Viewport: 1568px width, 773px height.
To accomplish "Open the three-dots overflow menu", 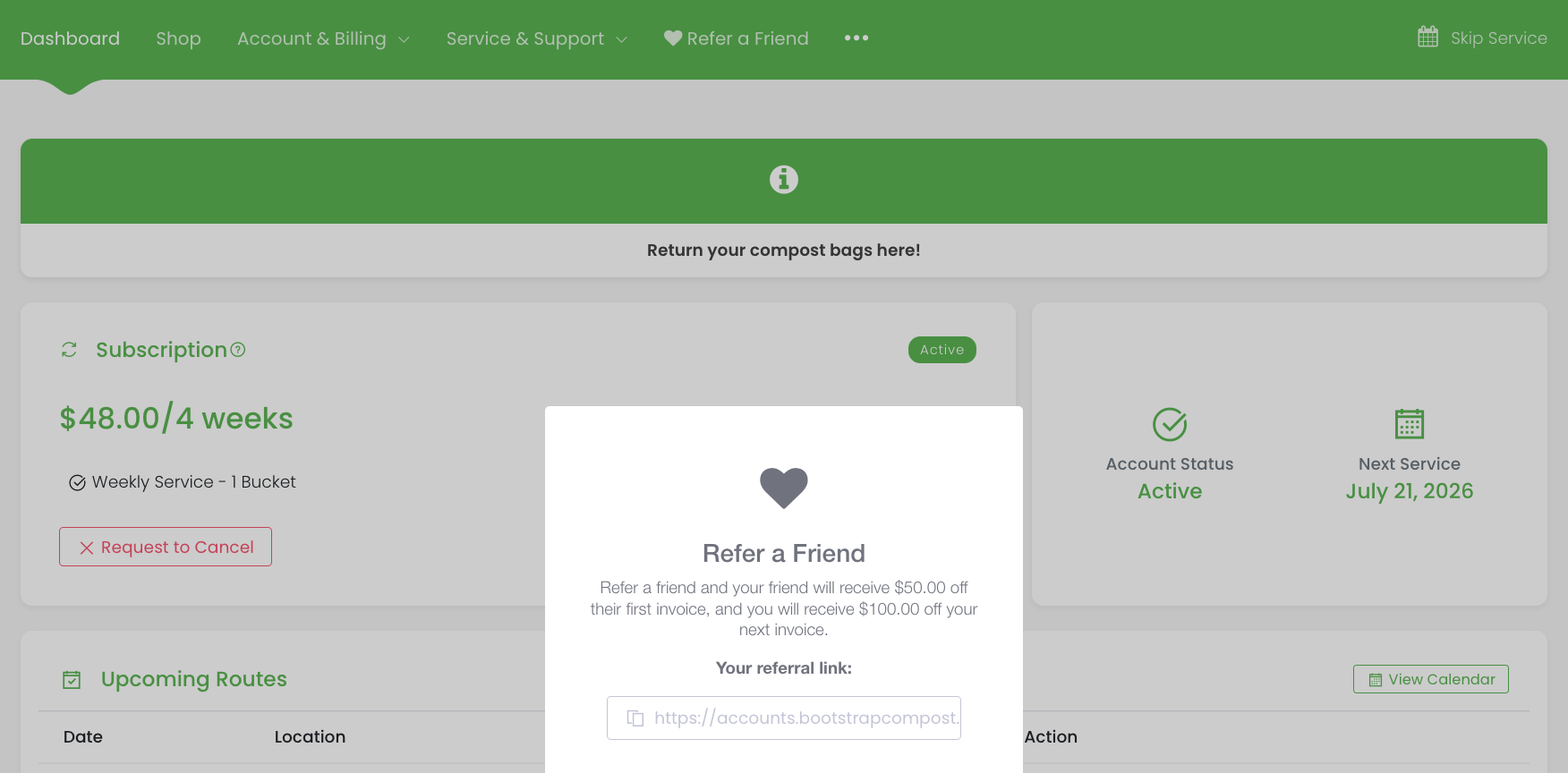I will point(856,38).
